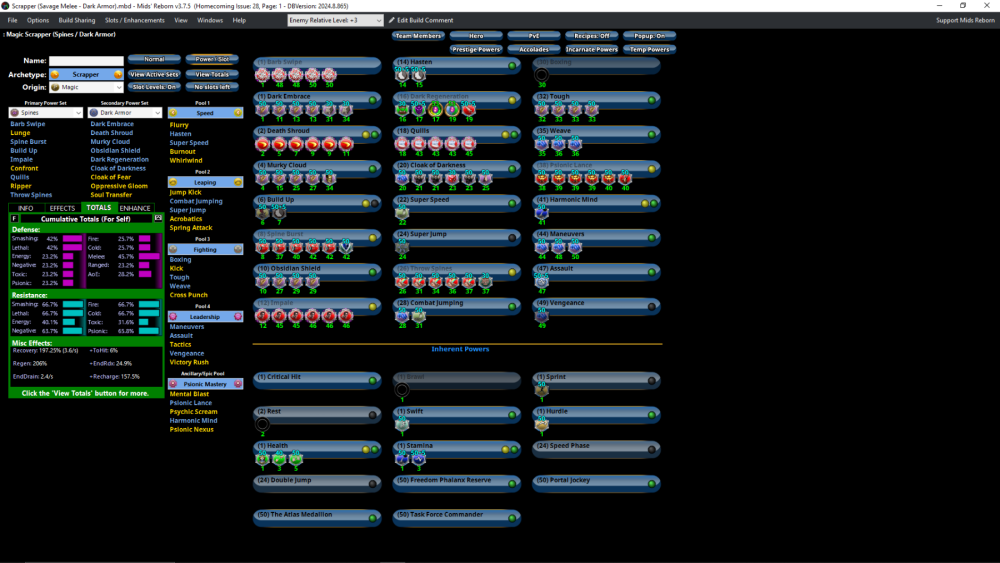Click first enhancement slot under Dark Regeneration
This screenshot has height=563, width=1000.
403,109
